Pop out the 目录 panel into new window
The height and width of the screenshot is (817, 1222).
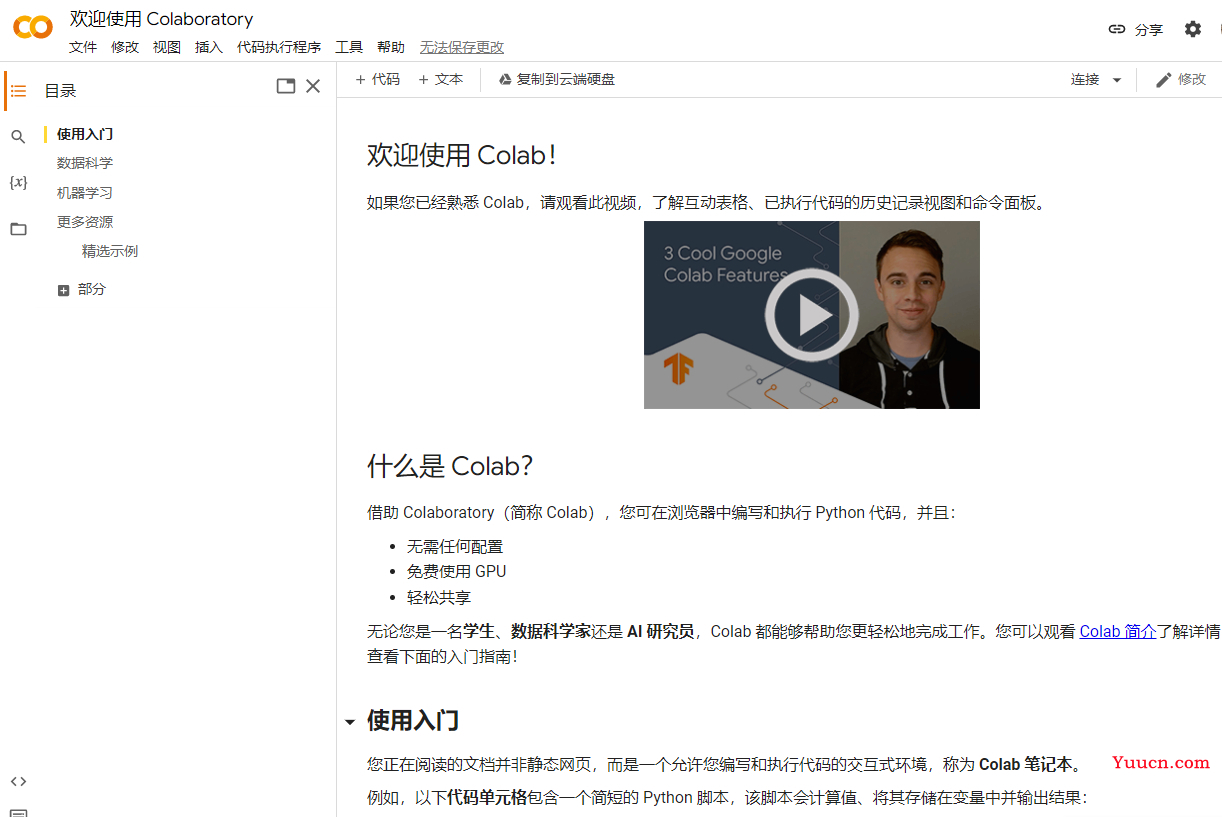[286, 86]
